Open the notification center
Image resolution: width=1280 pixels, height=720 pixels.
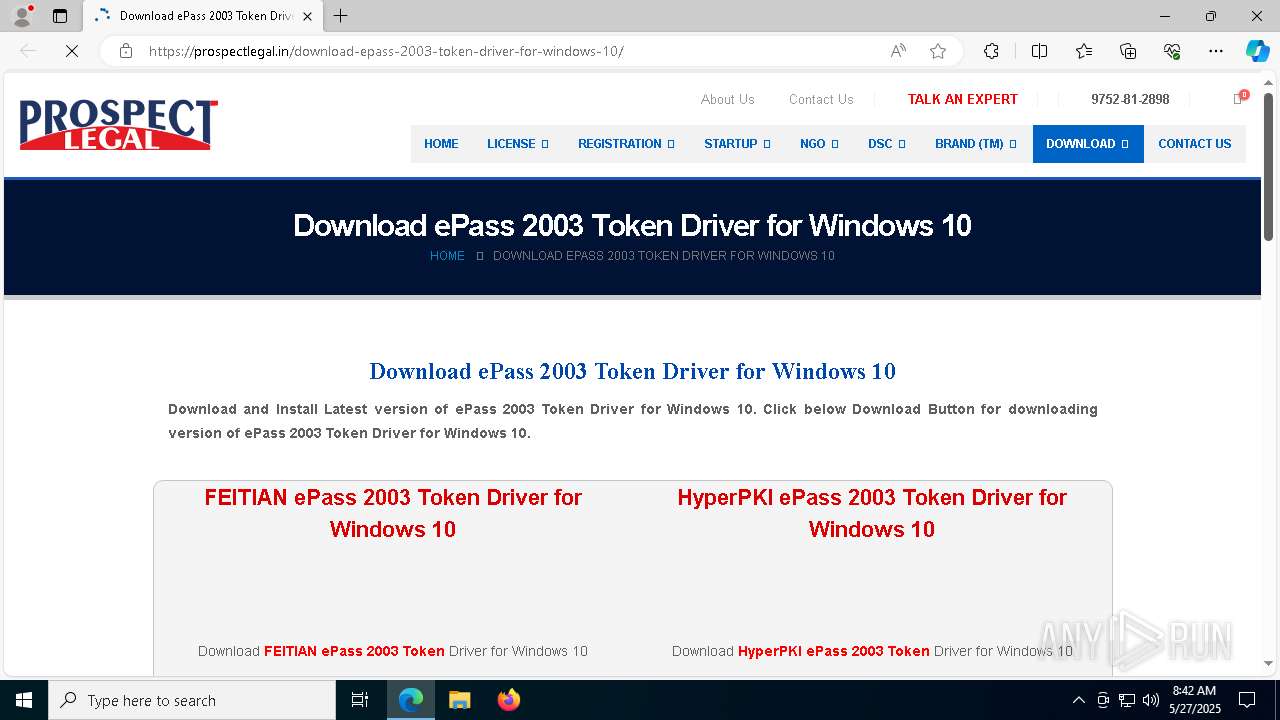1247,700
